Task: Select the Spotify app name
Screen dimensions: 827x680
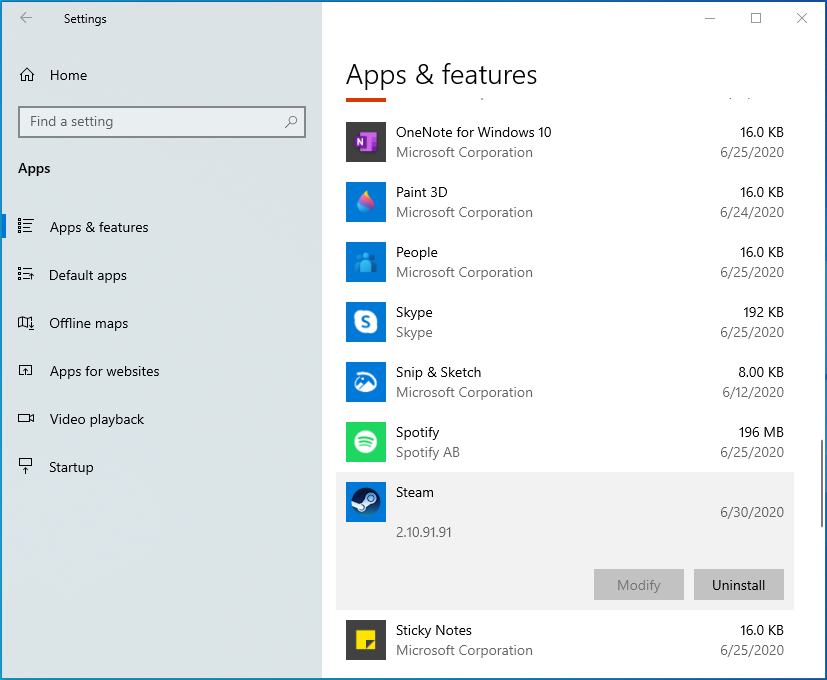Action: (x=417, y=432)
